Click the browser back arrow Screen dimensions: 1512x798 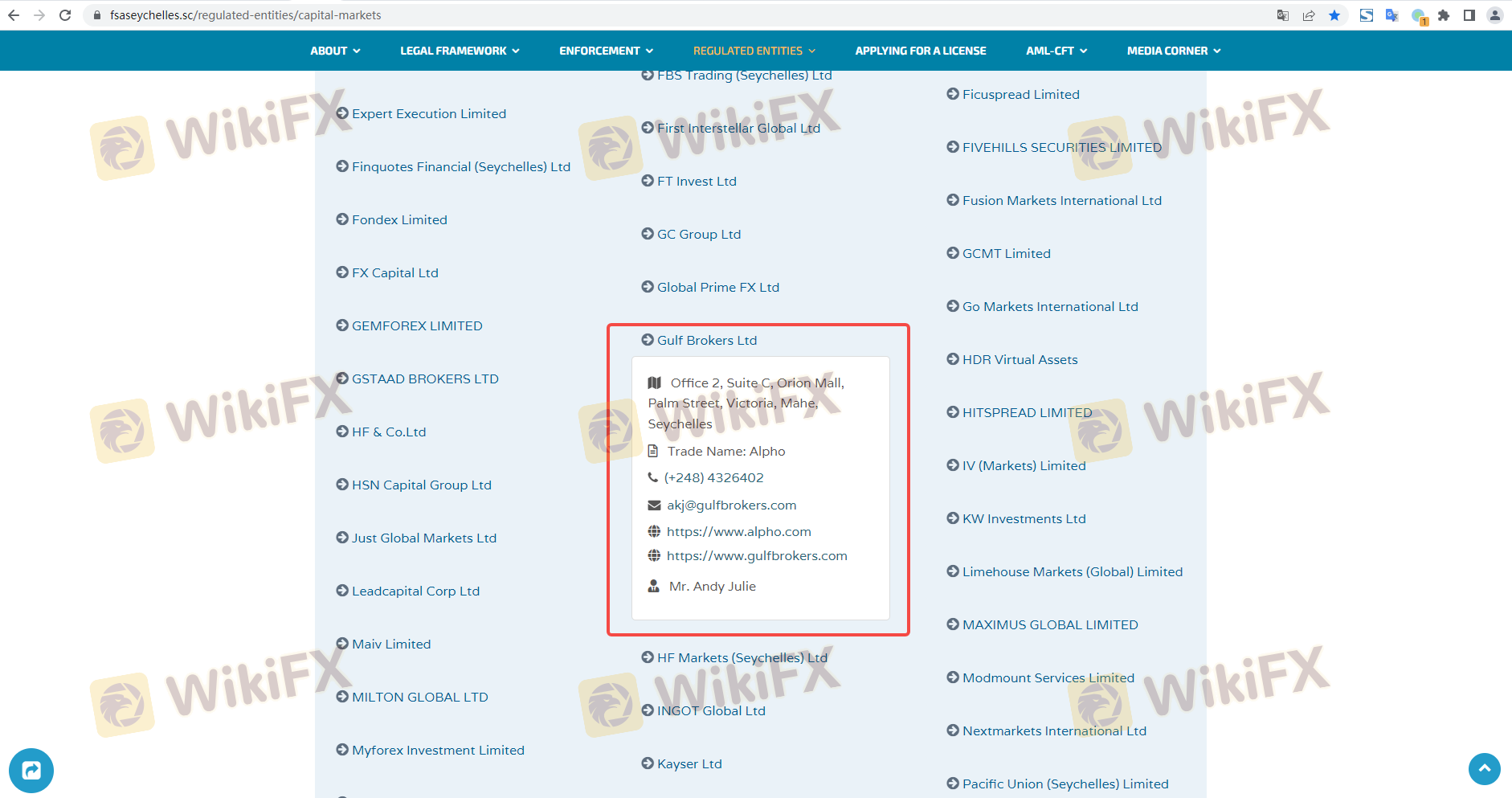[x=14, y=15]
